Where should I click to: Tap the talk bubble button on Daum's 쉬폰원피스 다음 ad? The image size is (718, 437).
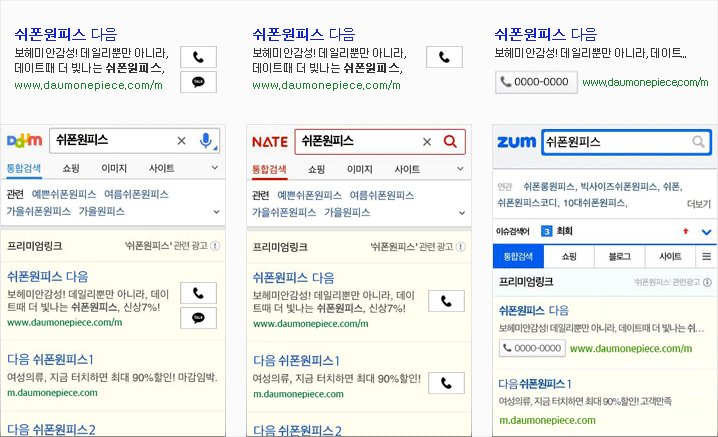[198, 318]
